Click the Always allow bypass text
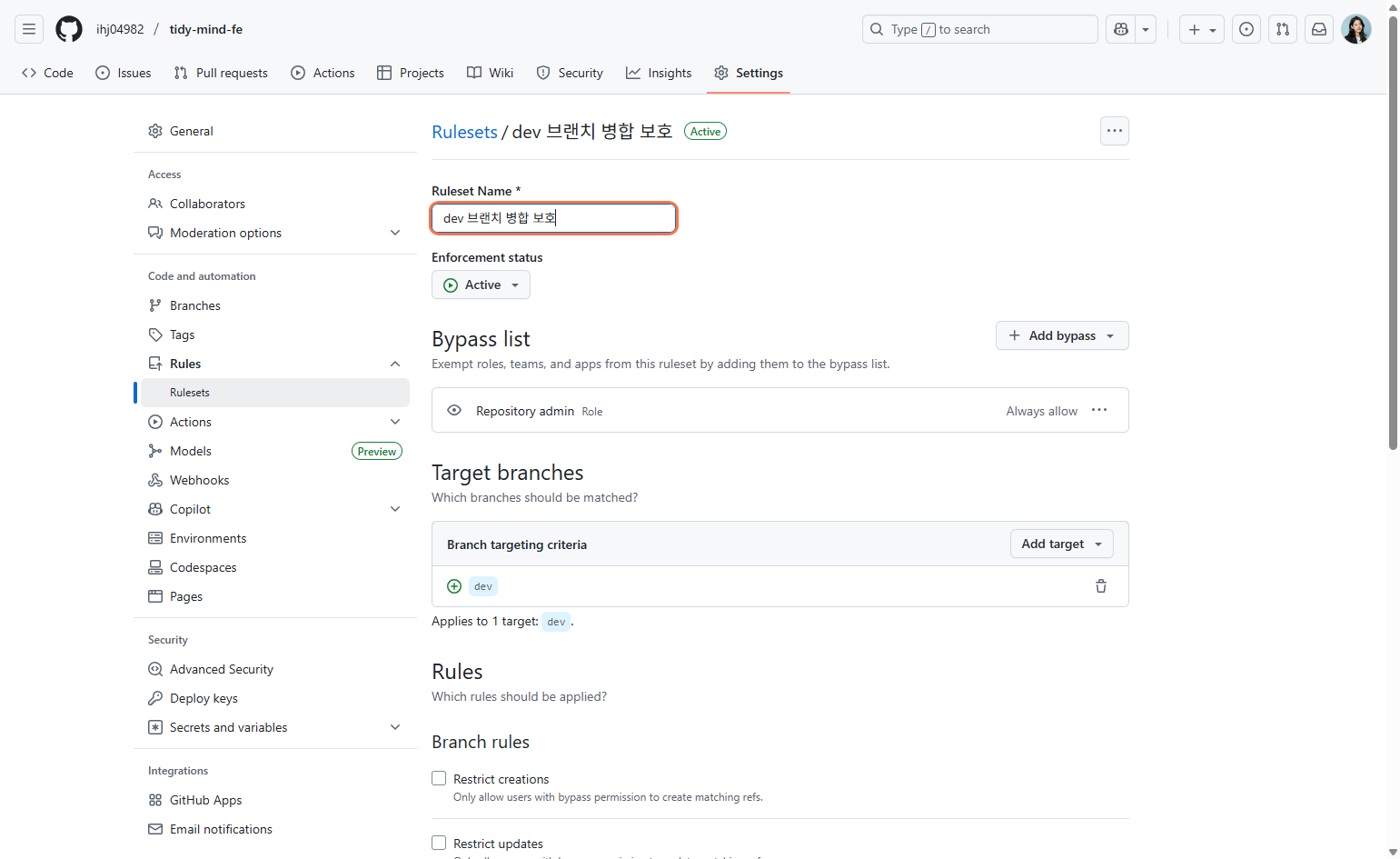Image resolution: width=1400 pixels, height=859 pixels. [x=1041, y=411]
